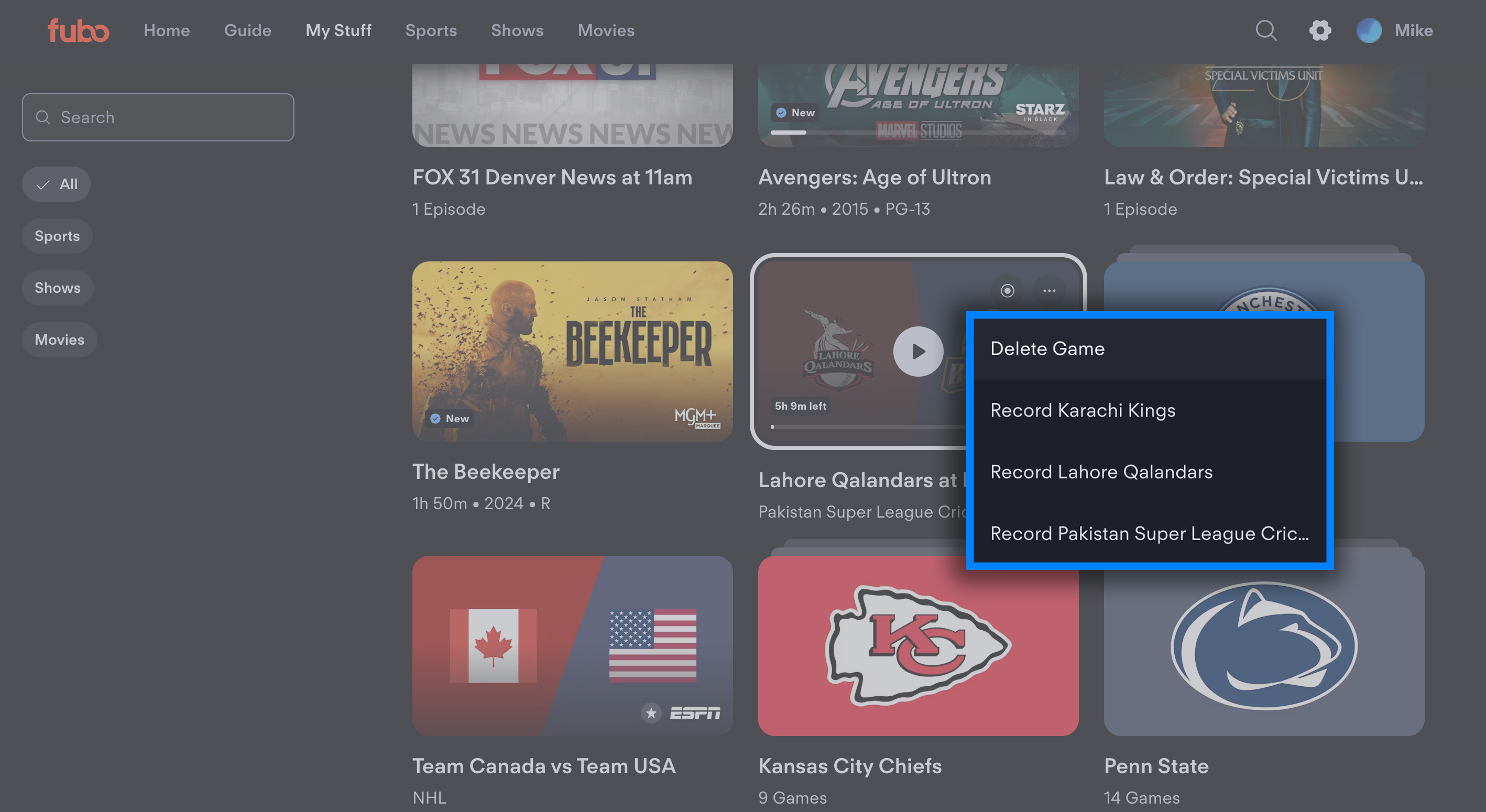Toggle the All filter chip

tap(56, 184)
